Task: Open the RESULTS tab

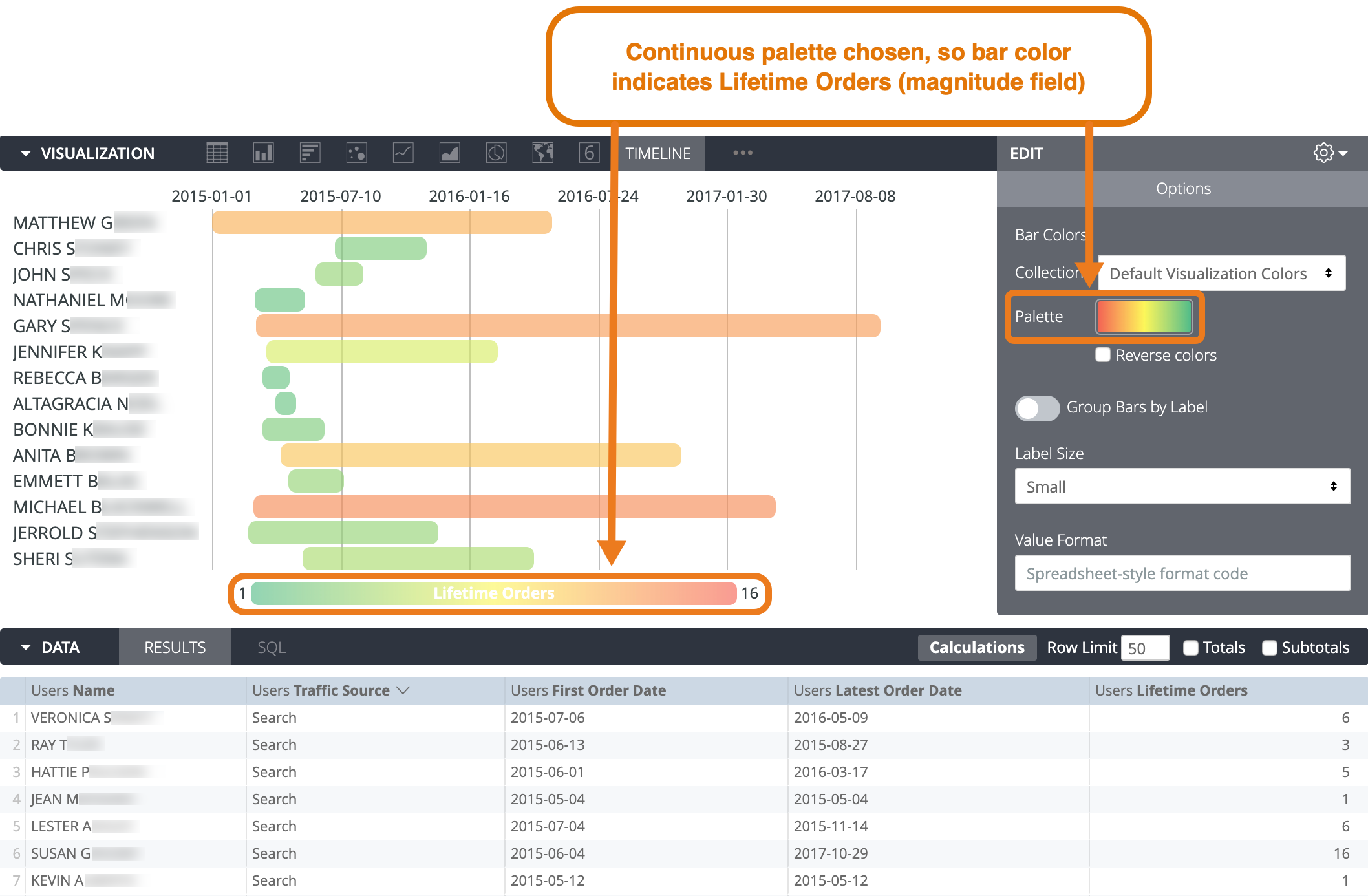Action: tap(175, 647)
